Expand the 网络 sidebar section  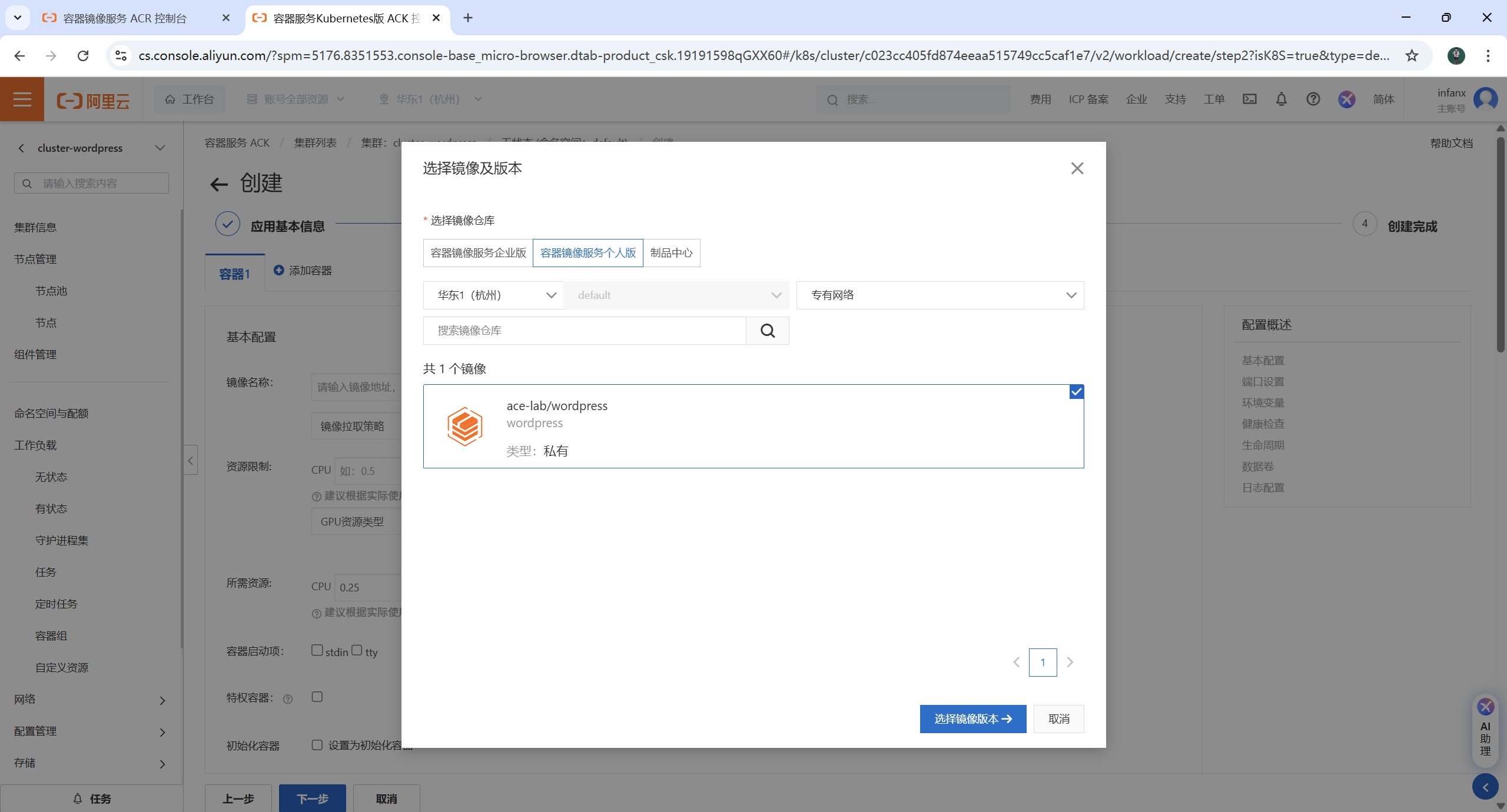[x=162, y=700]
